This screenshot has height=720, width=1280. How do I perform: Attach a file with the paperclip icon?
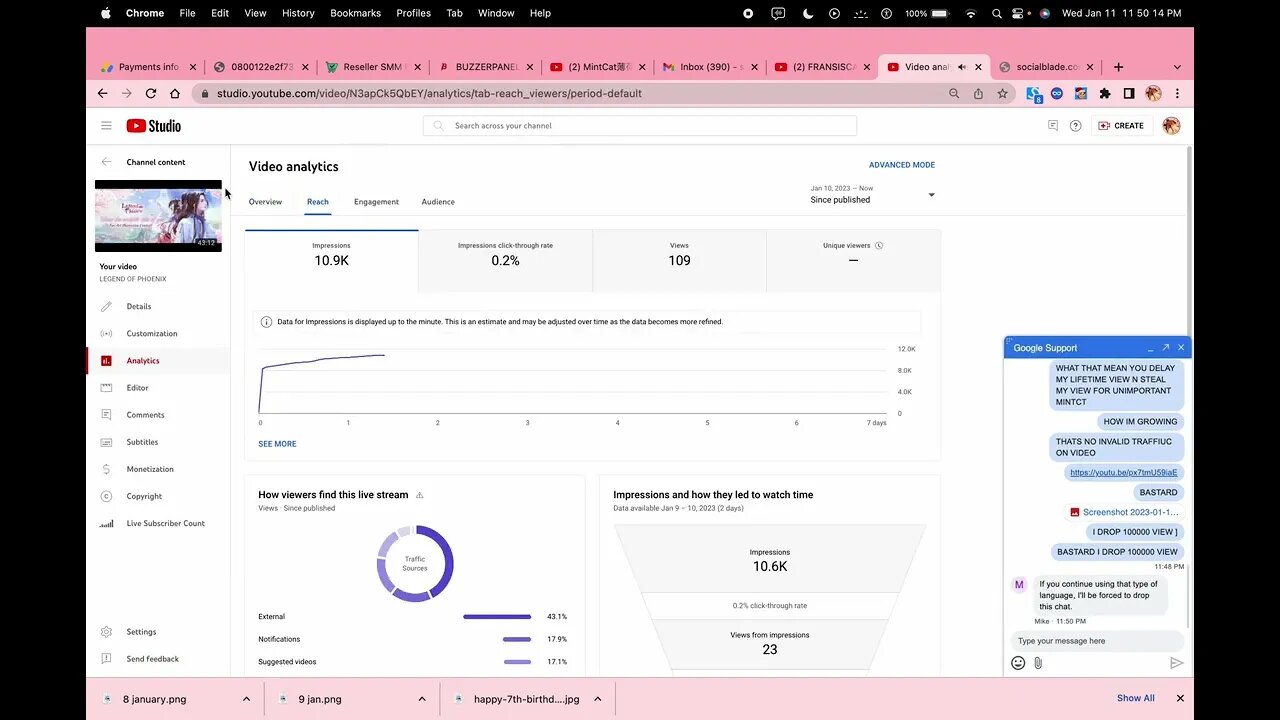pyautogui.click(x=1038, y=663)
